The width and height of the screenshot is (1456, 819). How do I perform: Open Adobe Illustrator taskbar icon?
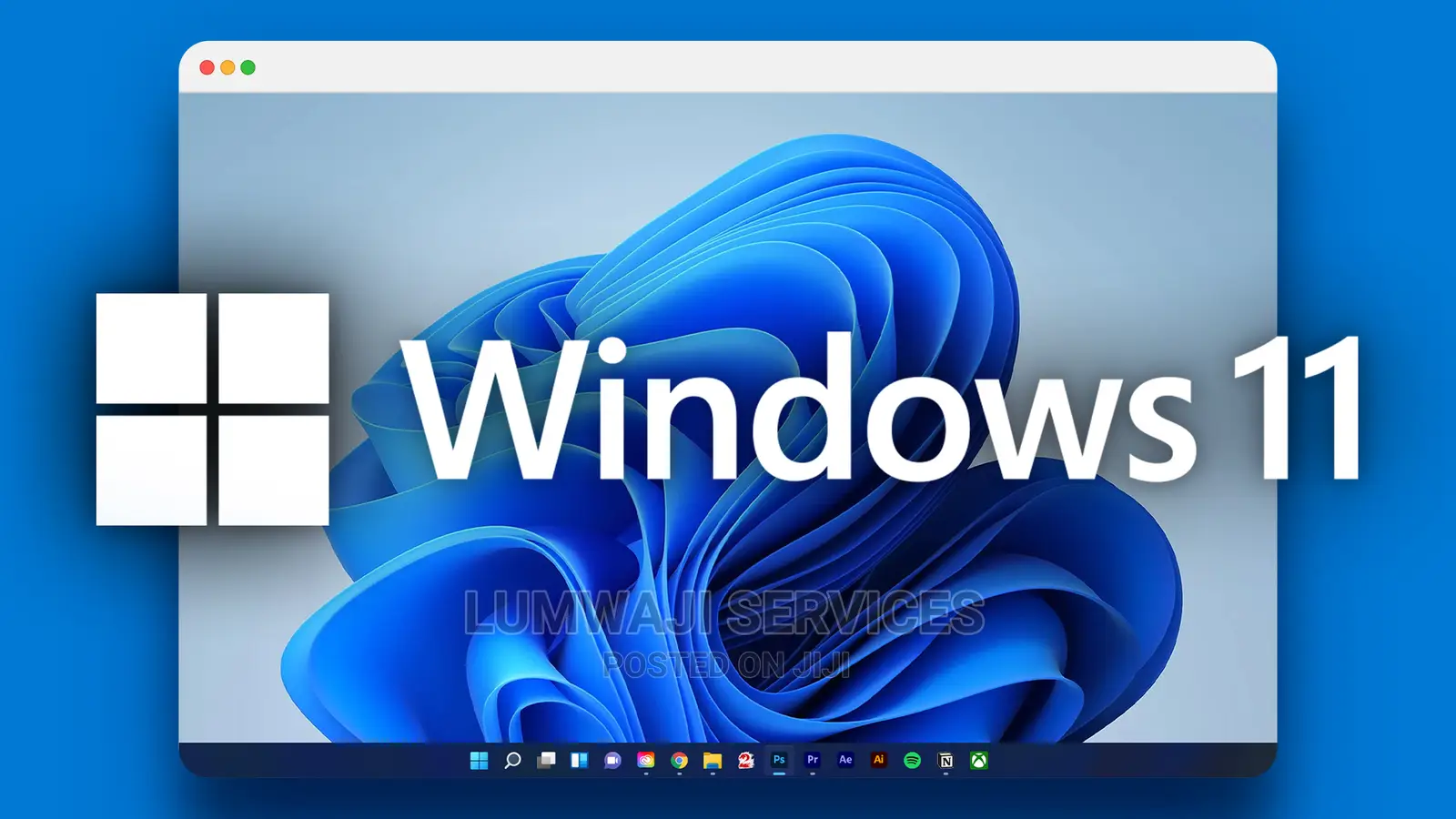pyautogui.click(x=879, y=760)
